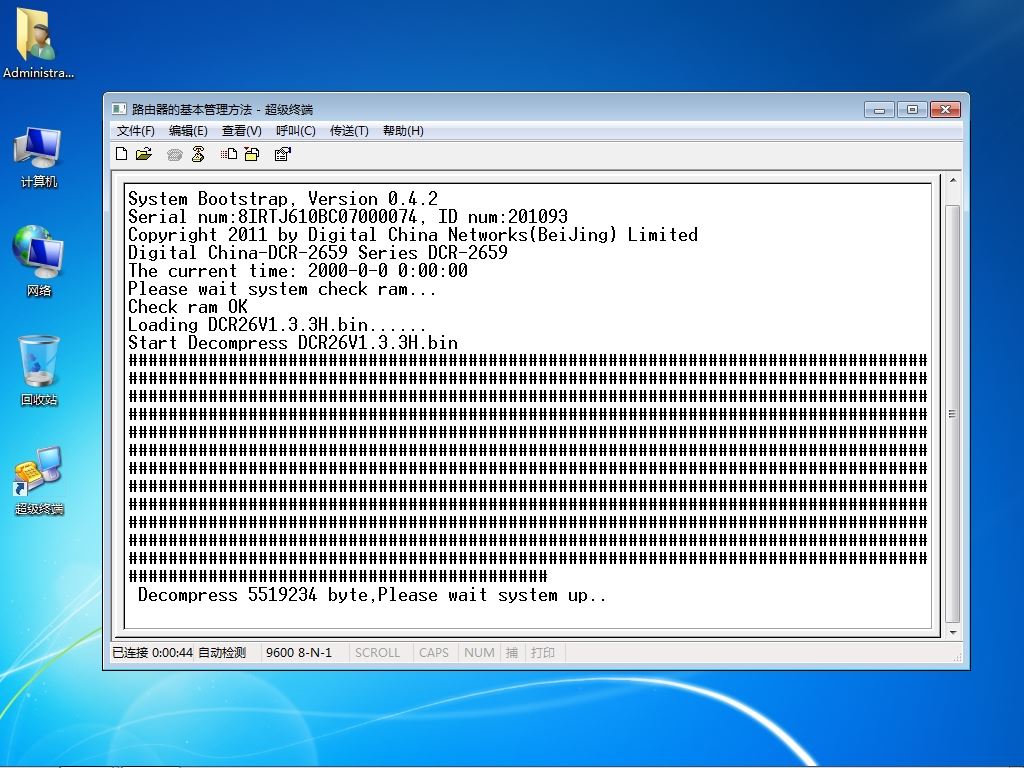Click the Open file toolbar icon
Image resolution: width=1024 pixels, height=768 pixels.
(144, 154)
